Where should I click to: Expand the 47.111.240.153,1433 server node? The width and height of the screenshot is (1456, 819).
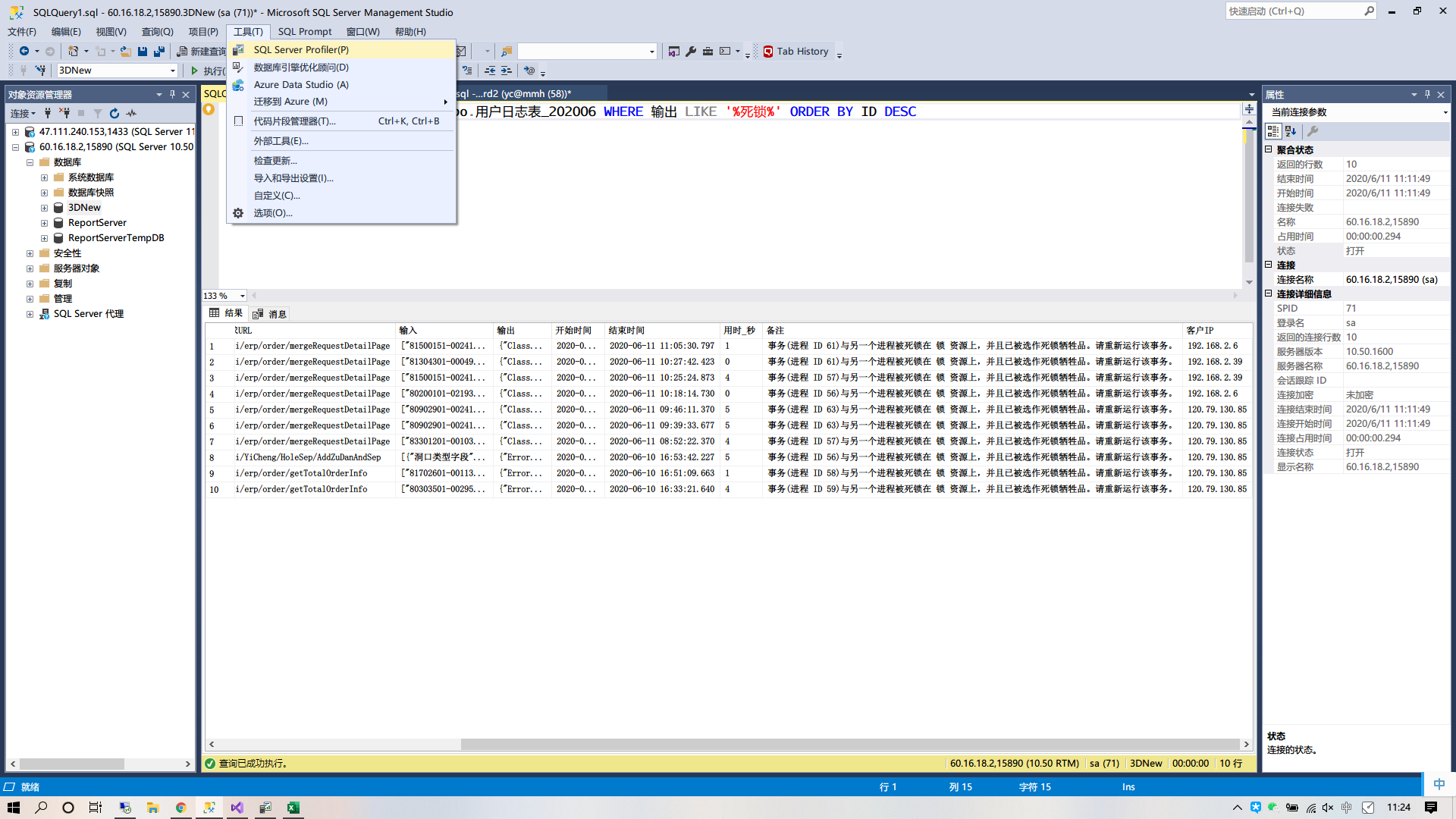(x=15, y=132)
